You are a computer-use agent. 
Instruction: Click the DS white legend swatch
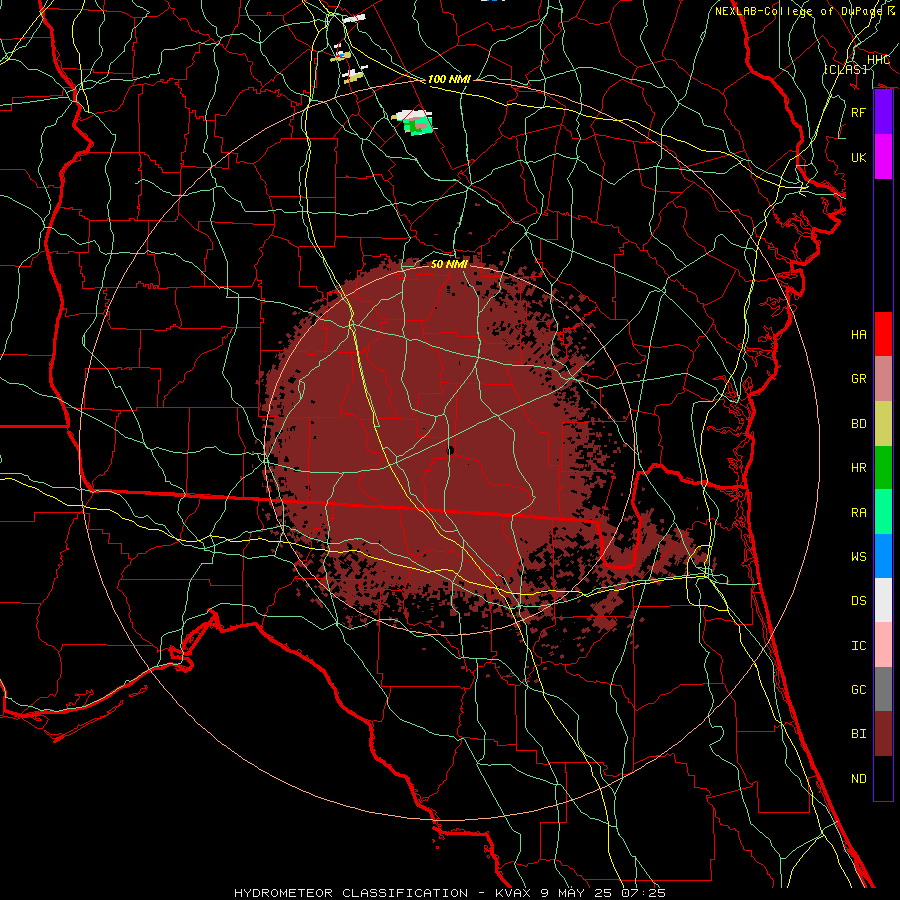point(883,600)
